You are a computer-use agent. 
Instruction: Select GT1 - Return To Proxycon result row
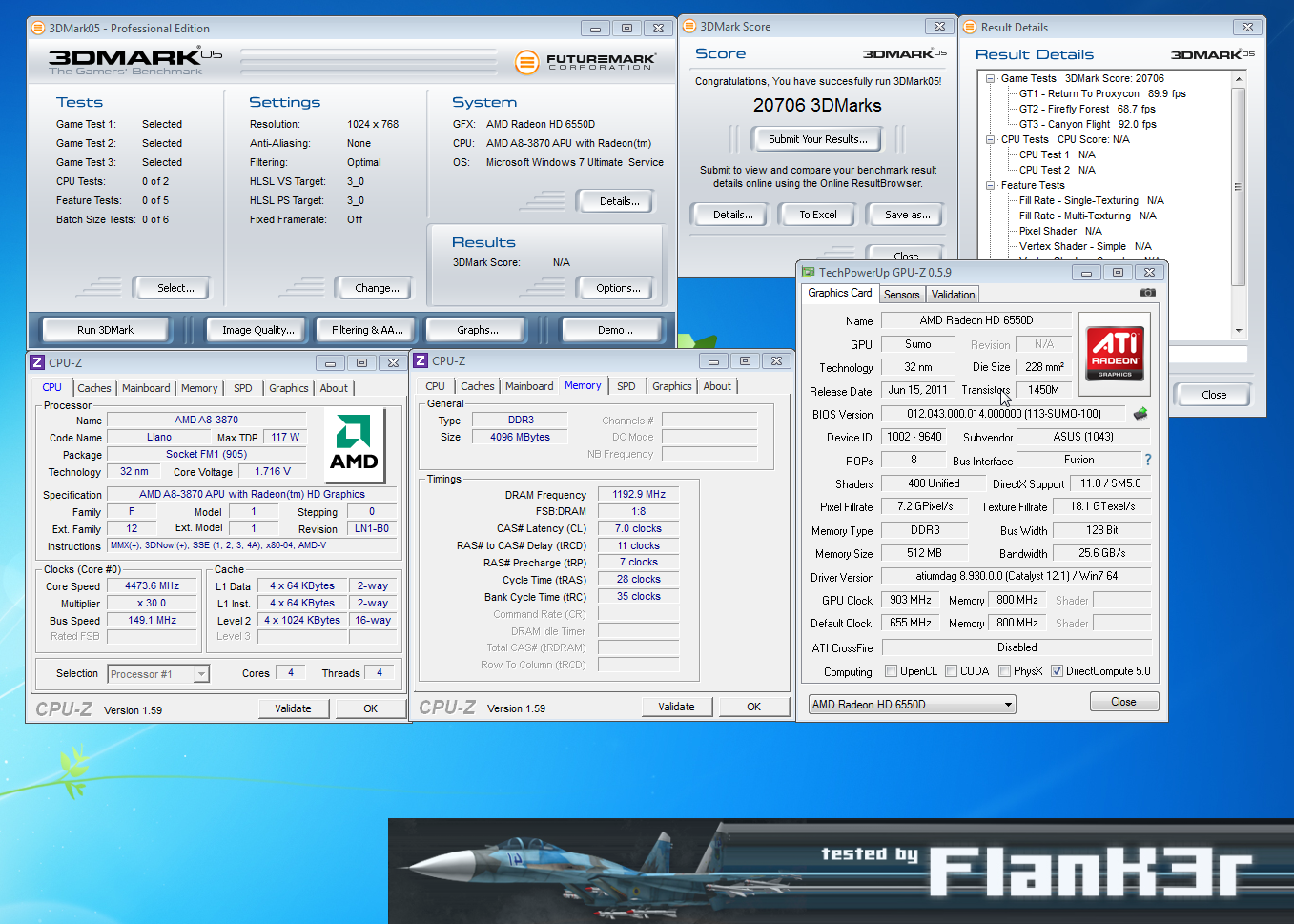point(1102,93)
